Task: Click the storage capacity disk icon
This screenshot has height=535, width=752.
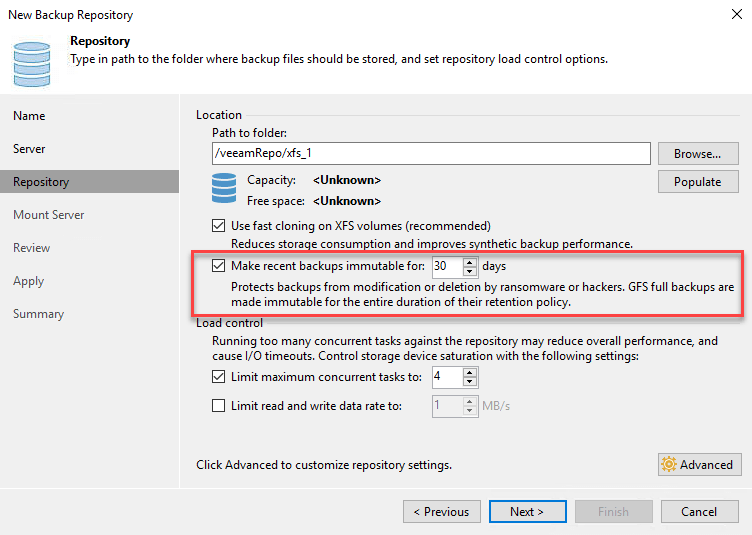Action: coord(225,188)
